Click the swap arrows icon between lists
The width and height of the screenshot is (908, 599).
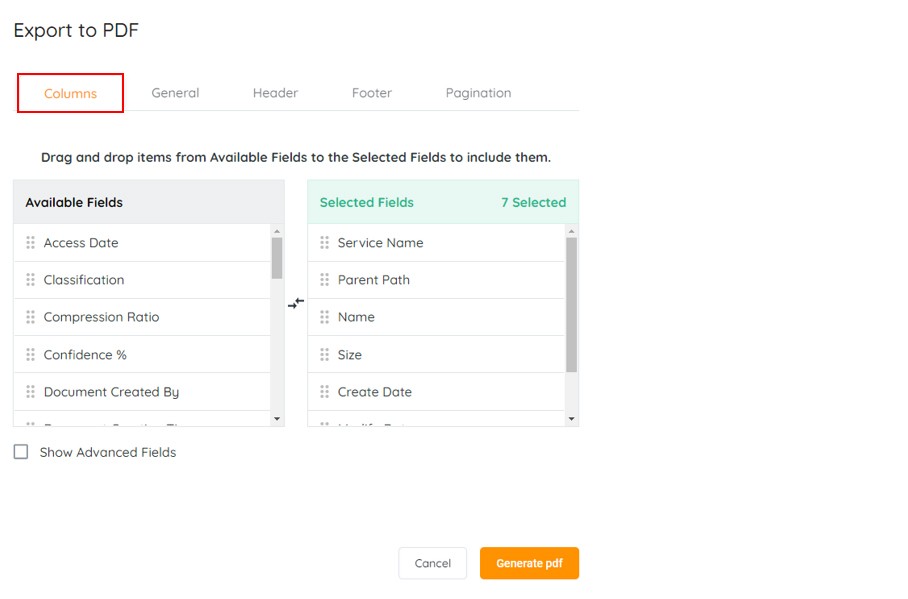pyautogui.click(x=296, y=303)
